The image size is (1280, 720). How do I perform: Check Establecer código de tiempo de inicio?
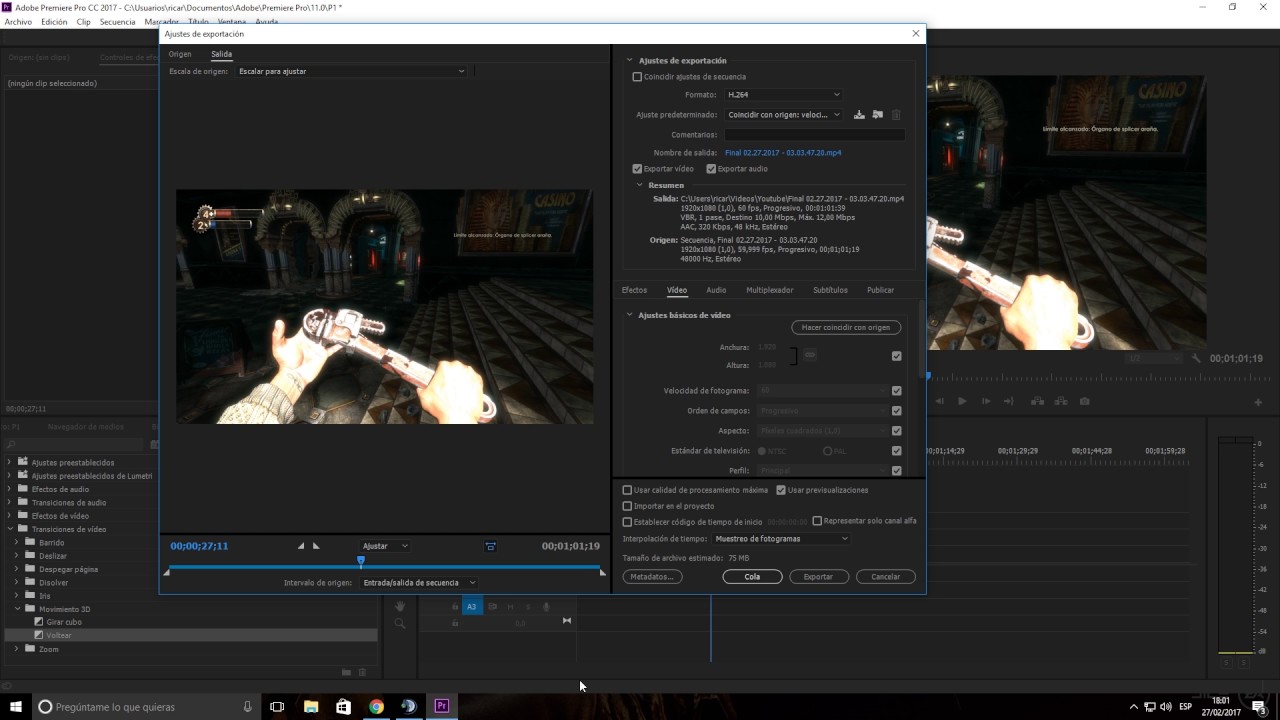point(627,522)
